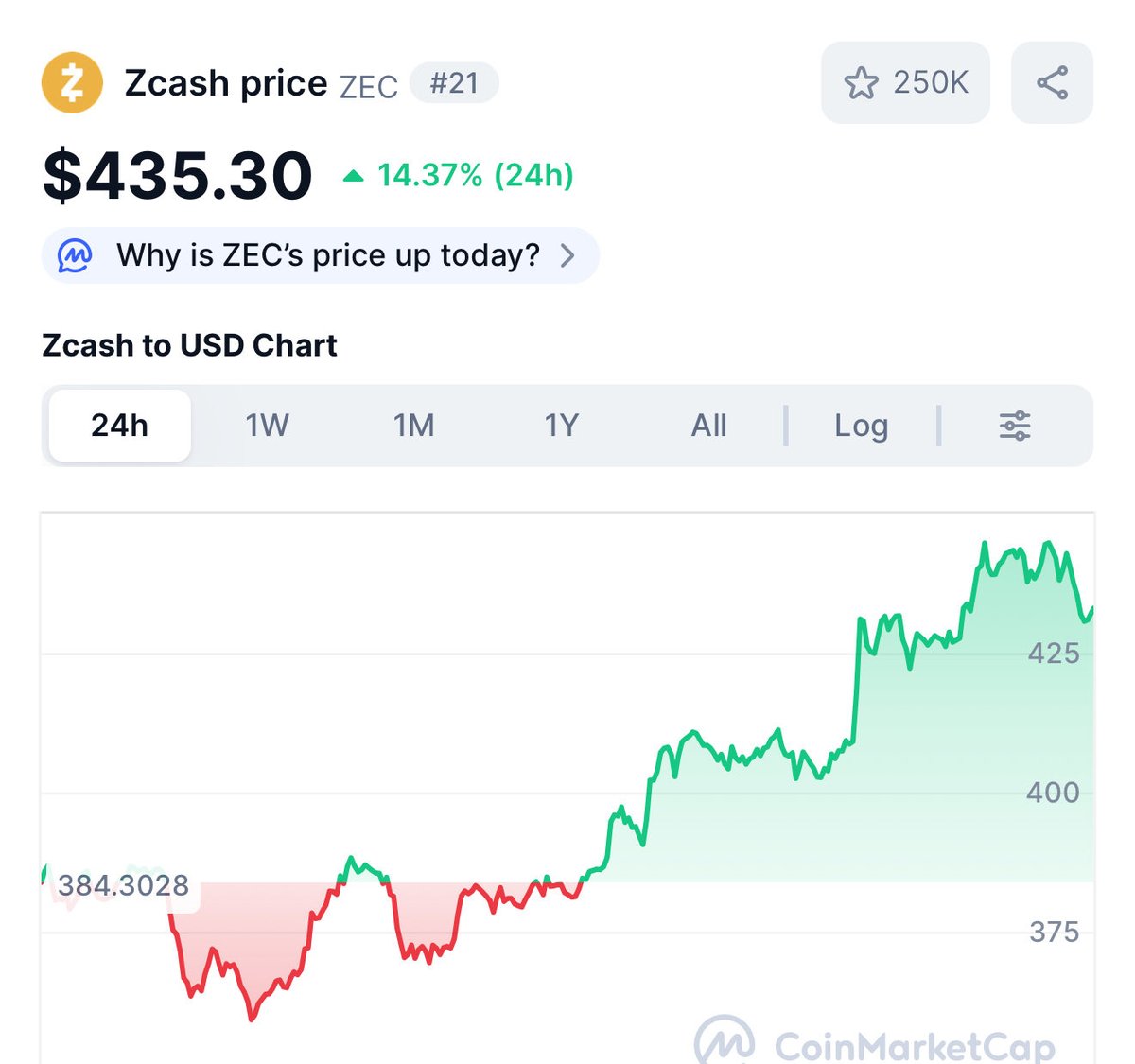Show the 1Y chart range
Screen dimensions: 1135x1064
coord(561,426)
